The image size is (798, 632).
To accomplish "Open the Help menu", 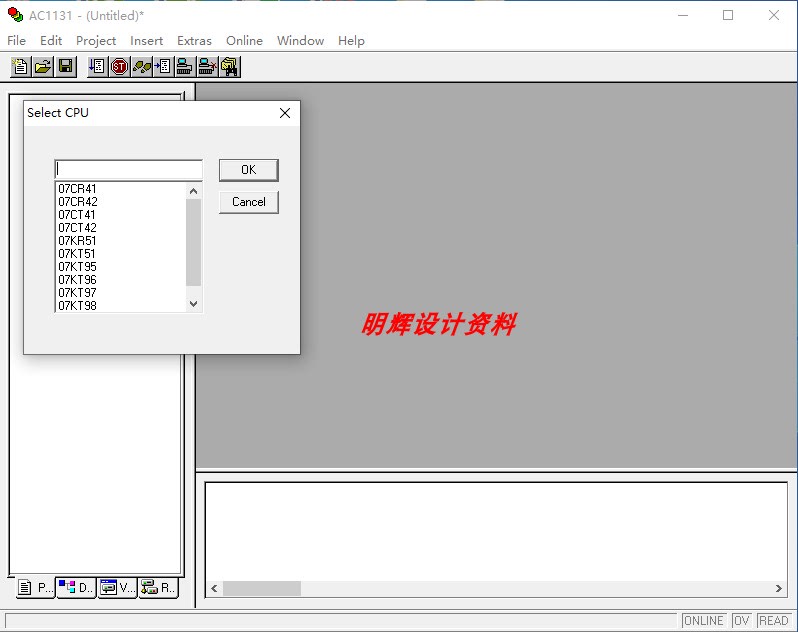I will click(x=351, y=41).
